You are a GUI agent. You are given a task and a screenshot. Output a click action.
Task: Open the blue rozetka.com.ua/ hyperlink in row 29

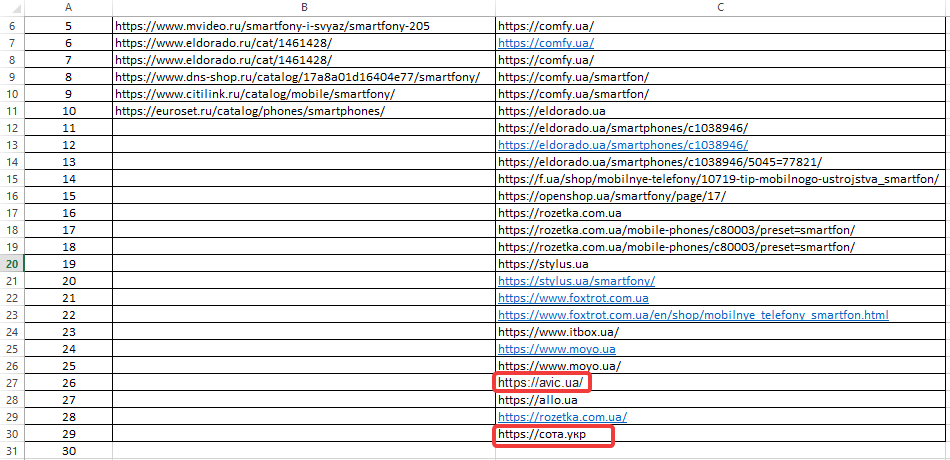click(x=562, y=417)
